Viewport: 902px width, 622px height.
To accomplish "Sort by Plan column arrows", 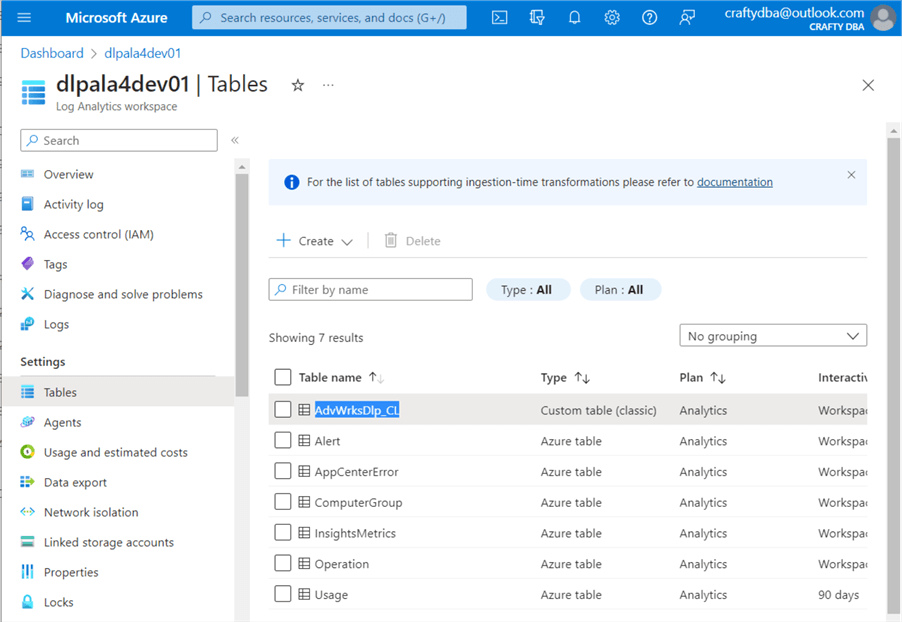I will (718, 377).
